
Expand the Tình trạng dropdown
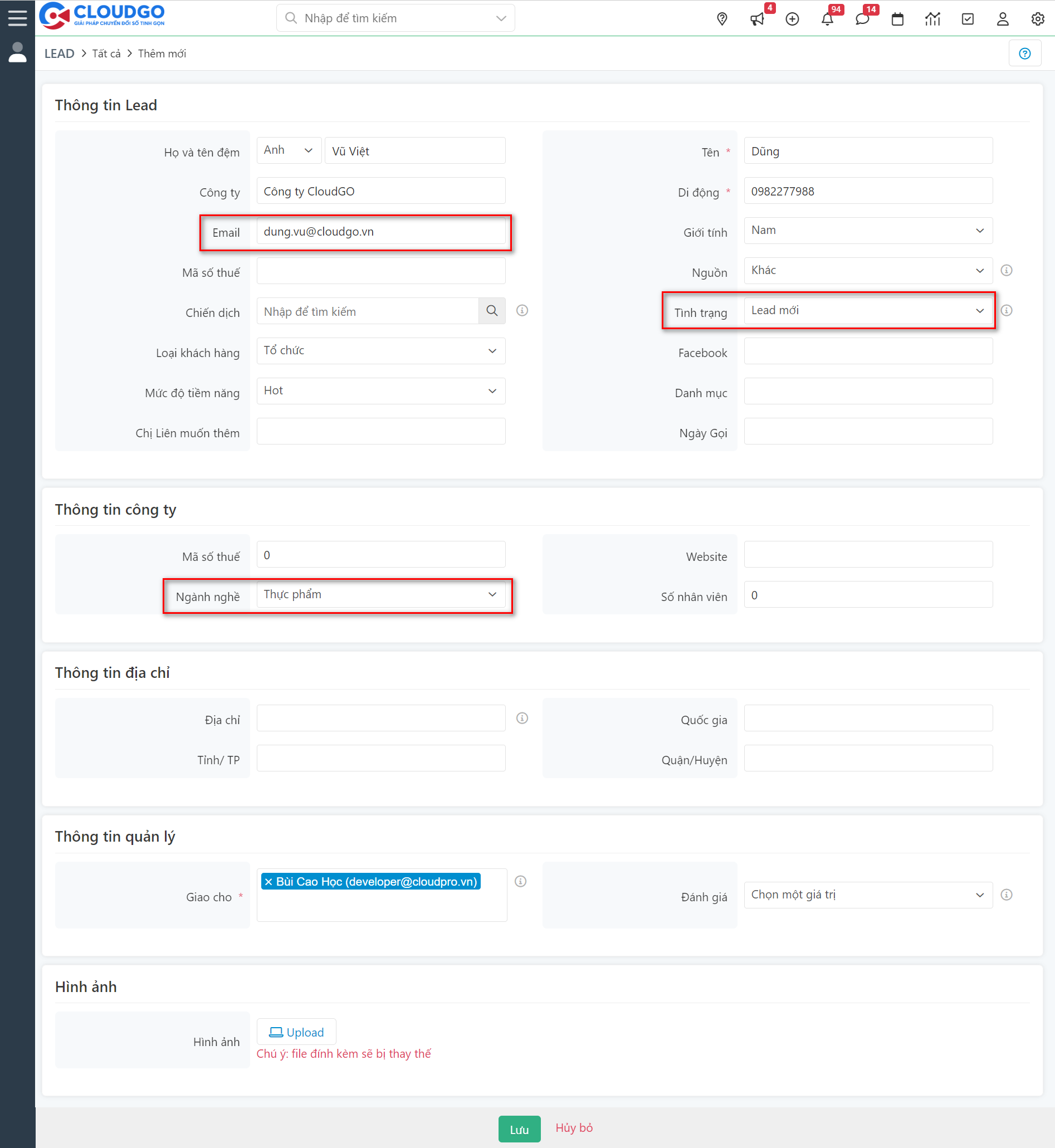pos(867,311)
